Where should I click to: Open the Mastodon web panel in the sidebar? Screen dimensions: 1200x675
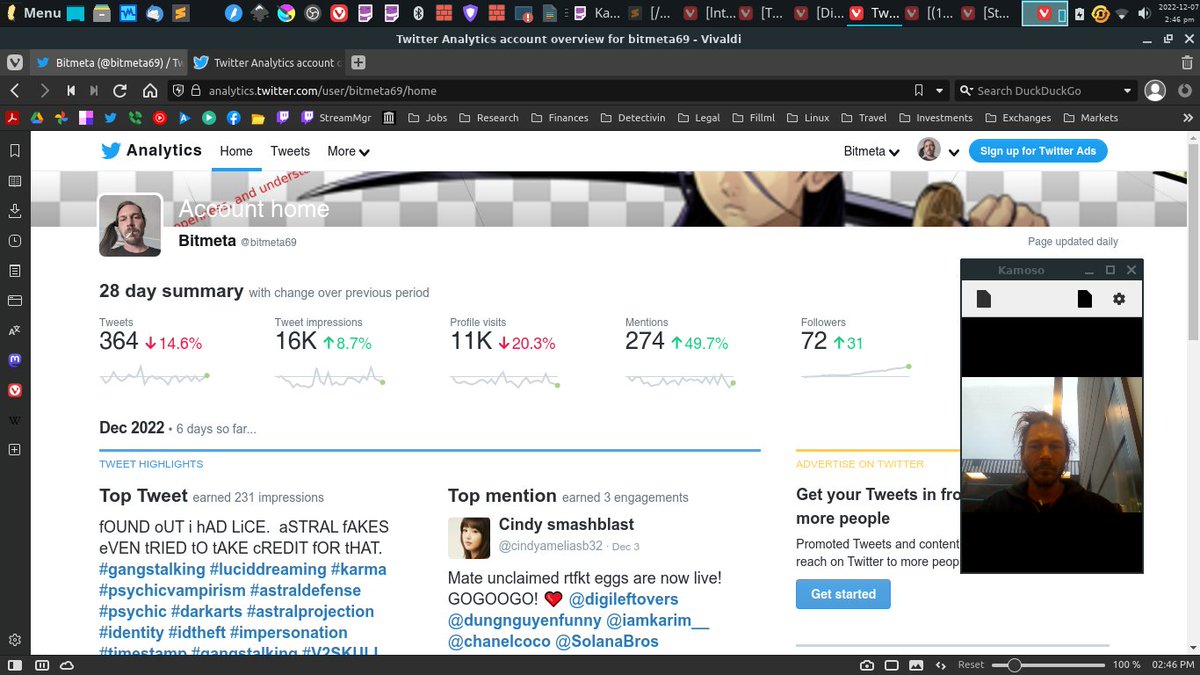(15, 360)
